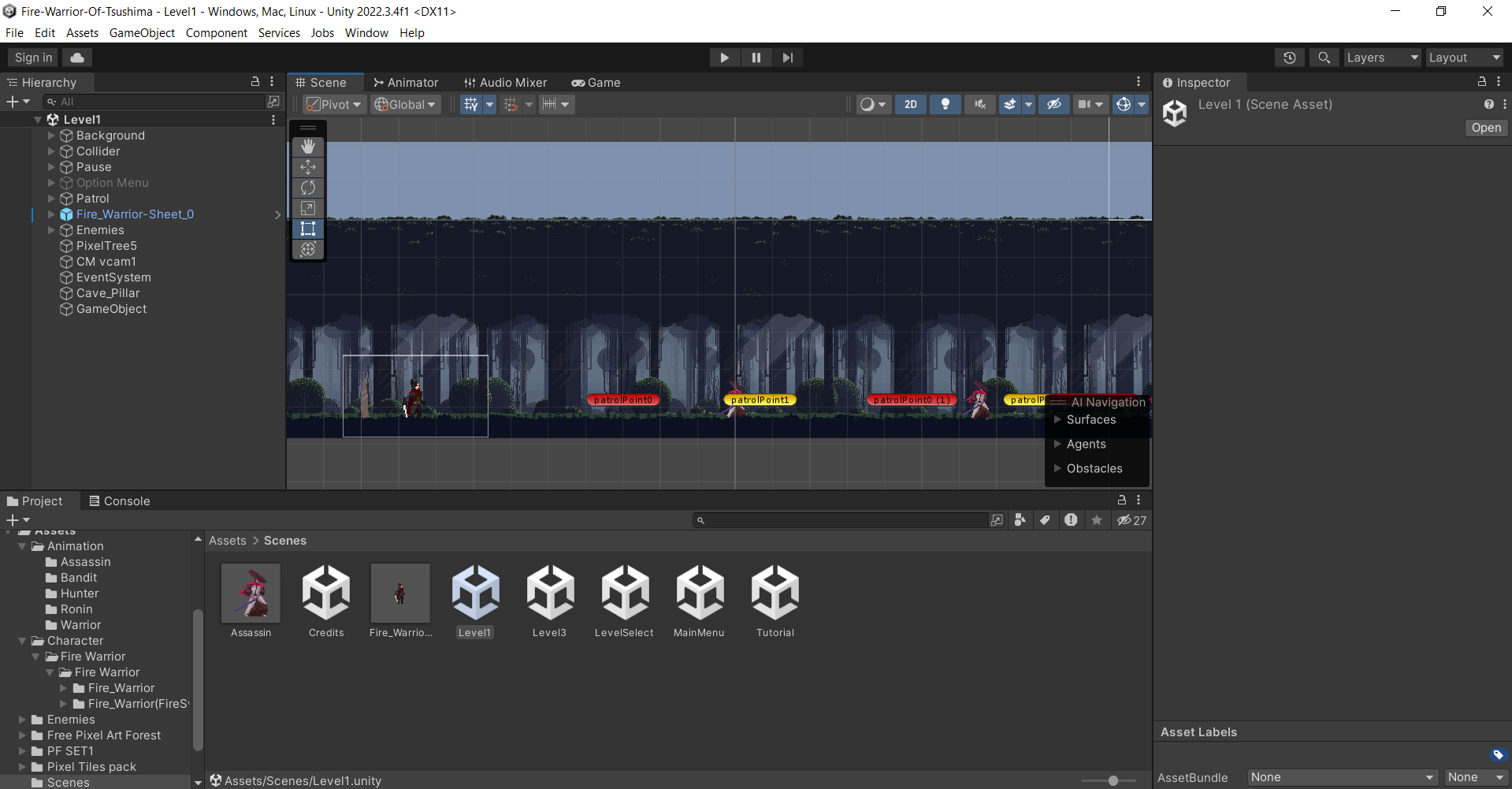Open the cloud services icon next to Sign in

(x=77, y=58)
